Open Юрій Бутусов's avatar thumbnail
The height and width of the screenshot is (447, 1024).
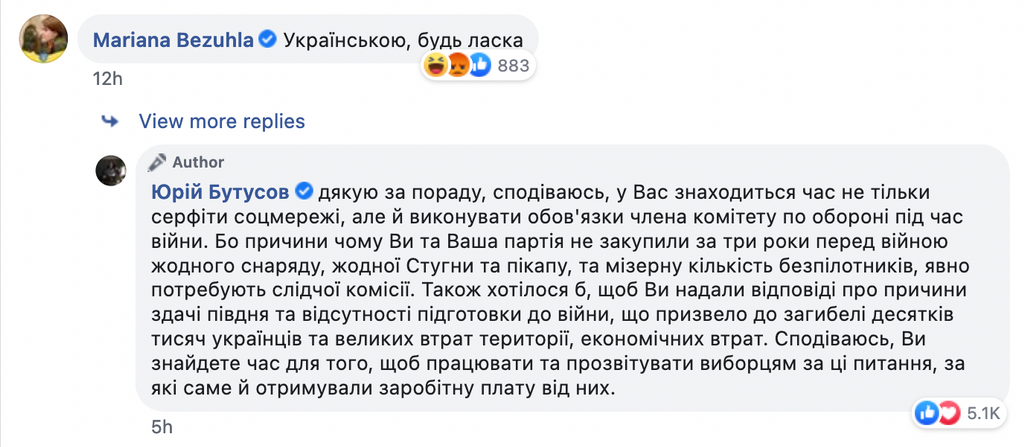[110, 170]
